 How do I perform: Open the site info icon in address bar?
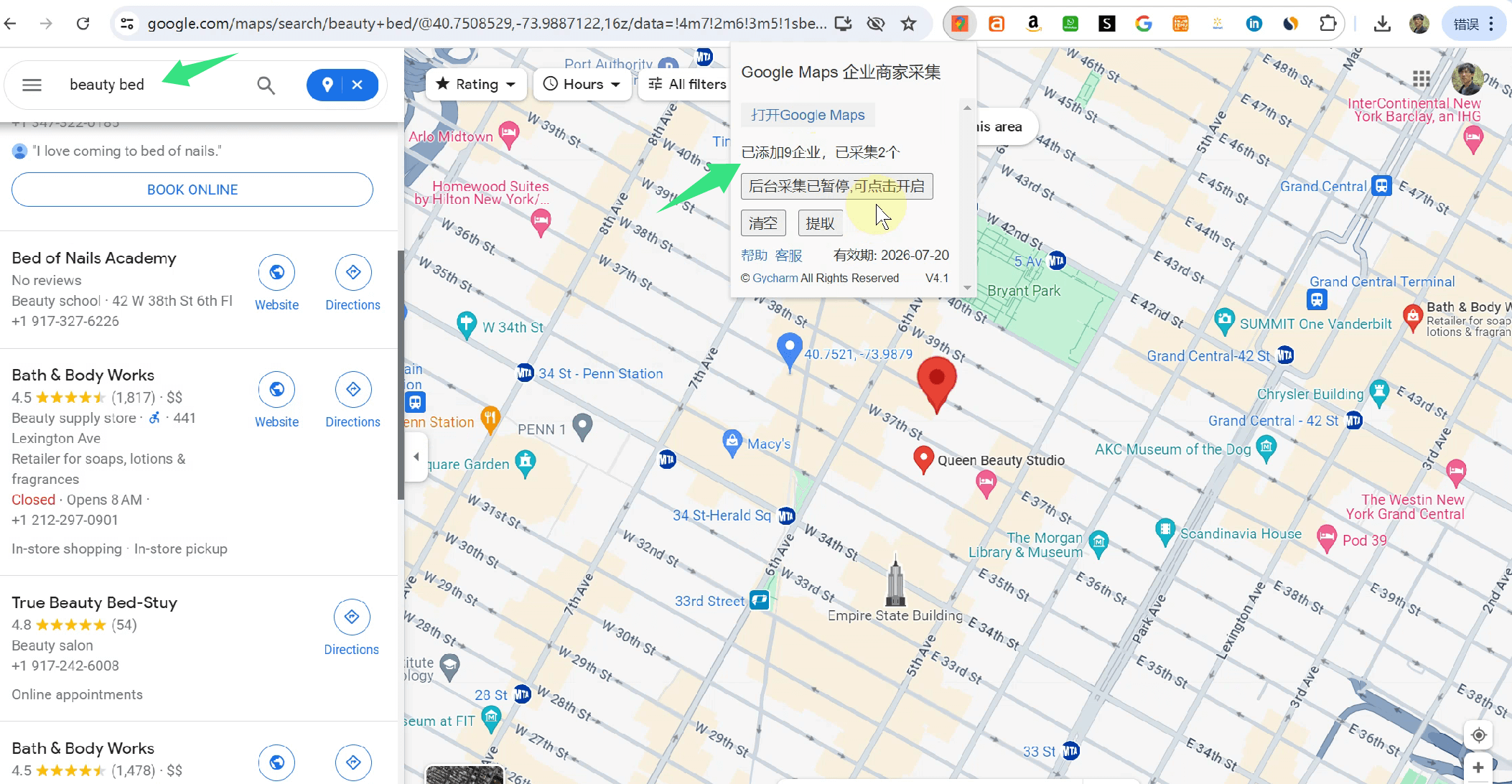[127, 24]
